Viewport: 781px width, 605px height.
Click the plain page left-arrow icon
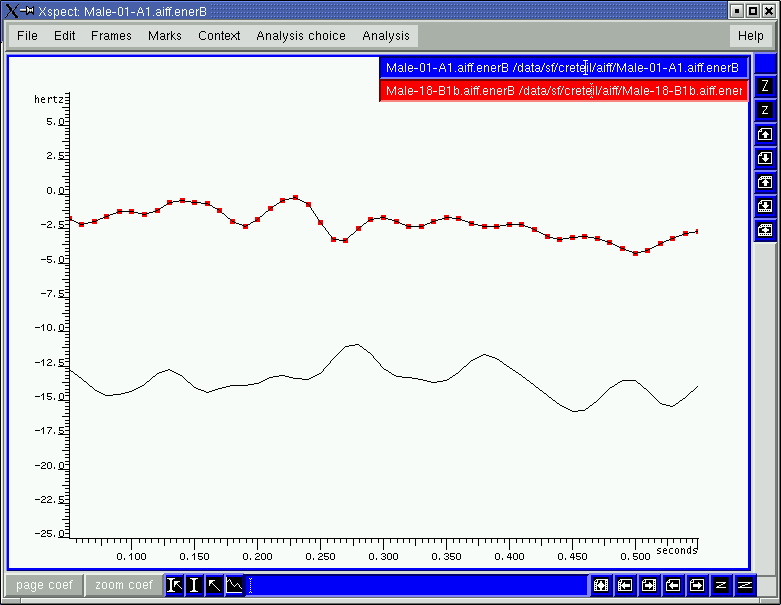pyautogui.click(x=672, y=585)
